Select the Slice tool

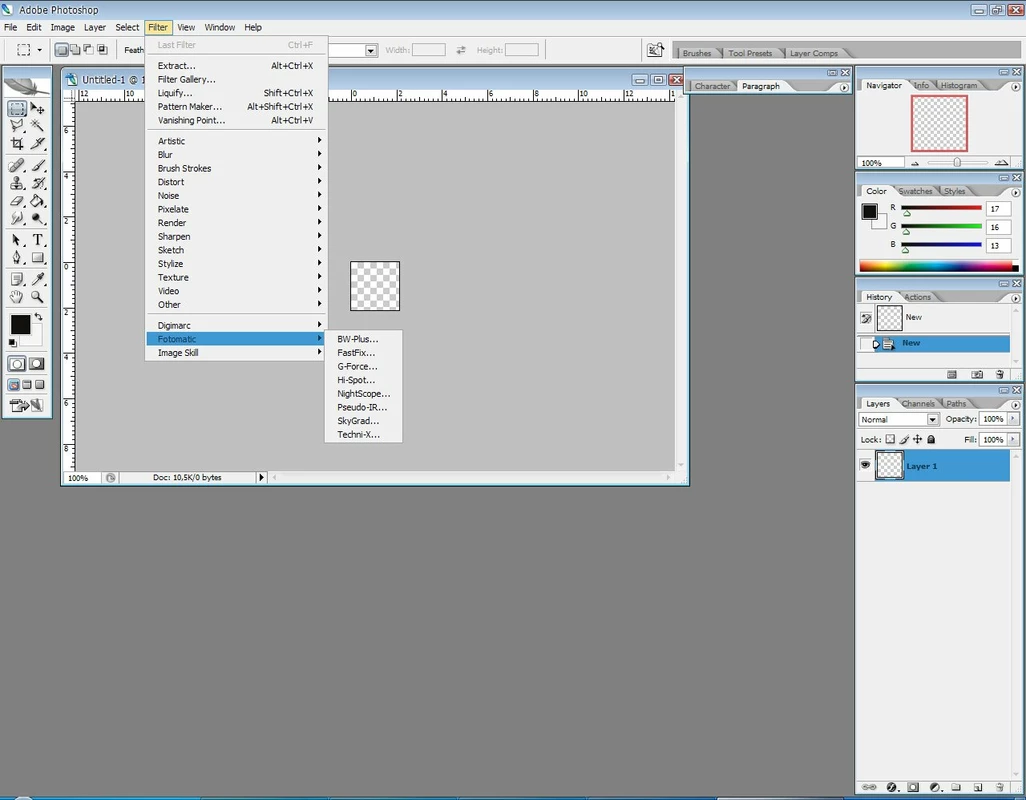pos(37,143)
